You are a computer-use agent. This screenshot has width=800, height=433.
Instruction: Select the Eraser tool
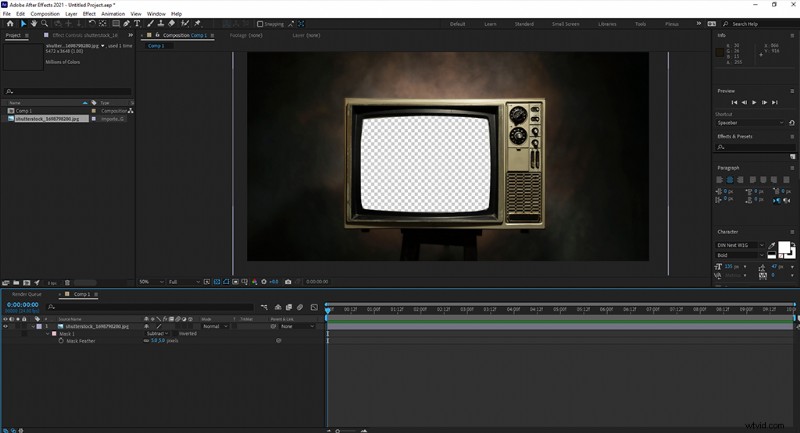(x=171, y=23)
